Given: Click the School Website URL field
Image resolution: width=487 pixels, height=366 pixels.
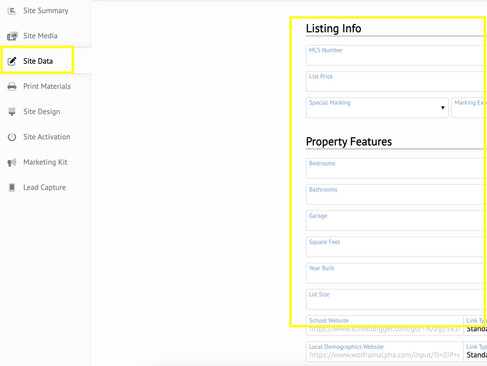Looking at the screenshot, I should click(385, 325).
